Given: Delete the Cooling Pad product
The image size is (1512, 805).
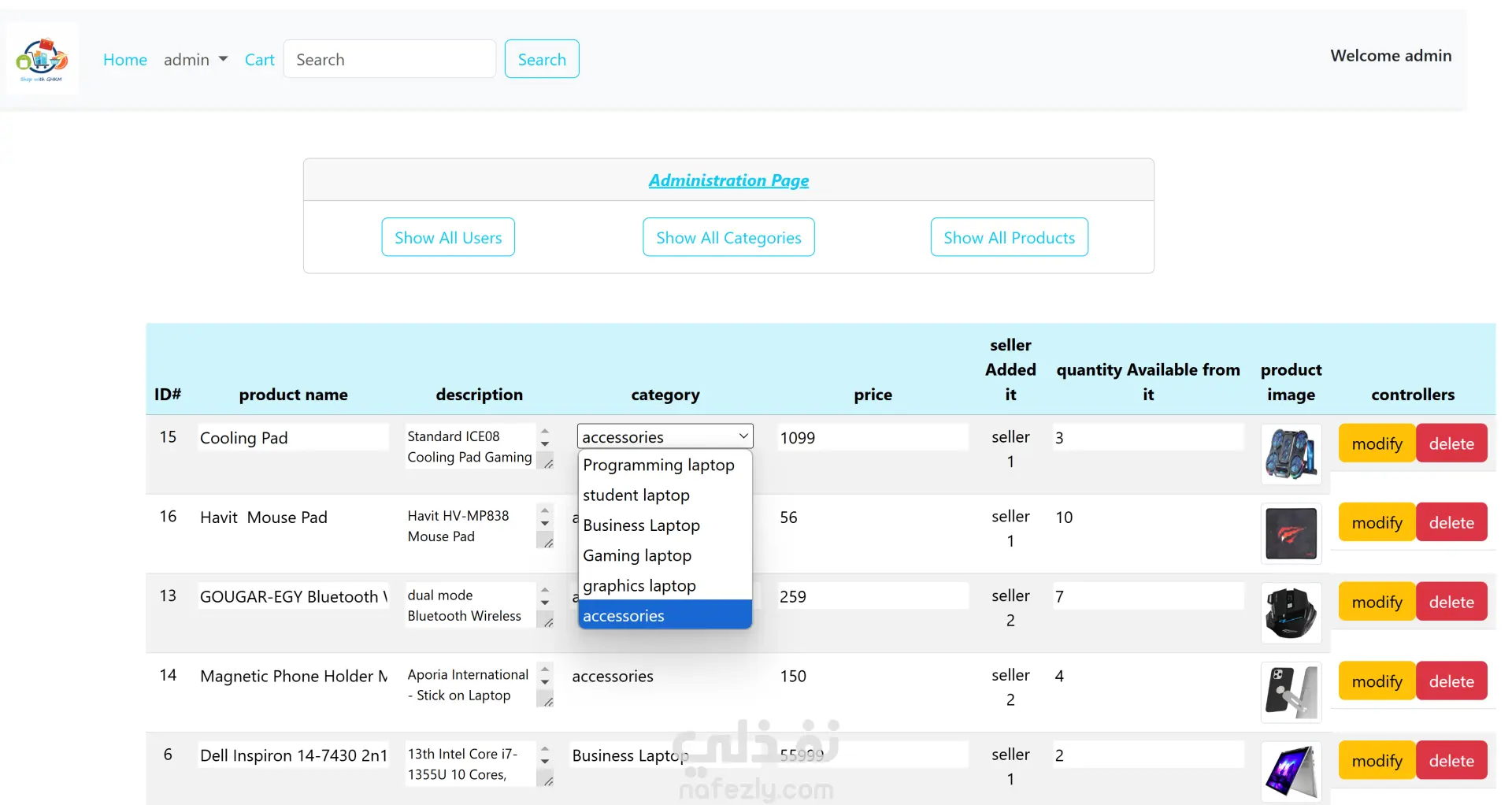Looking at the screenshot, I should (1451, 443).
